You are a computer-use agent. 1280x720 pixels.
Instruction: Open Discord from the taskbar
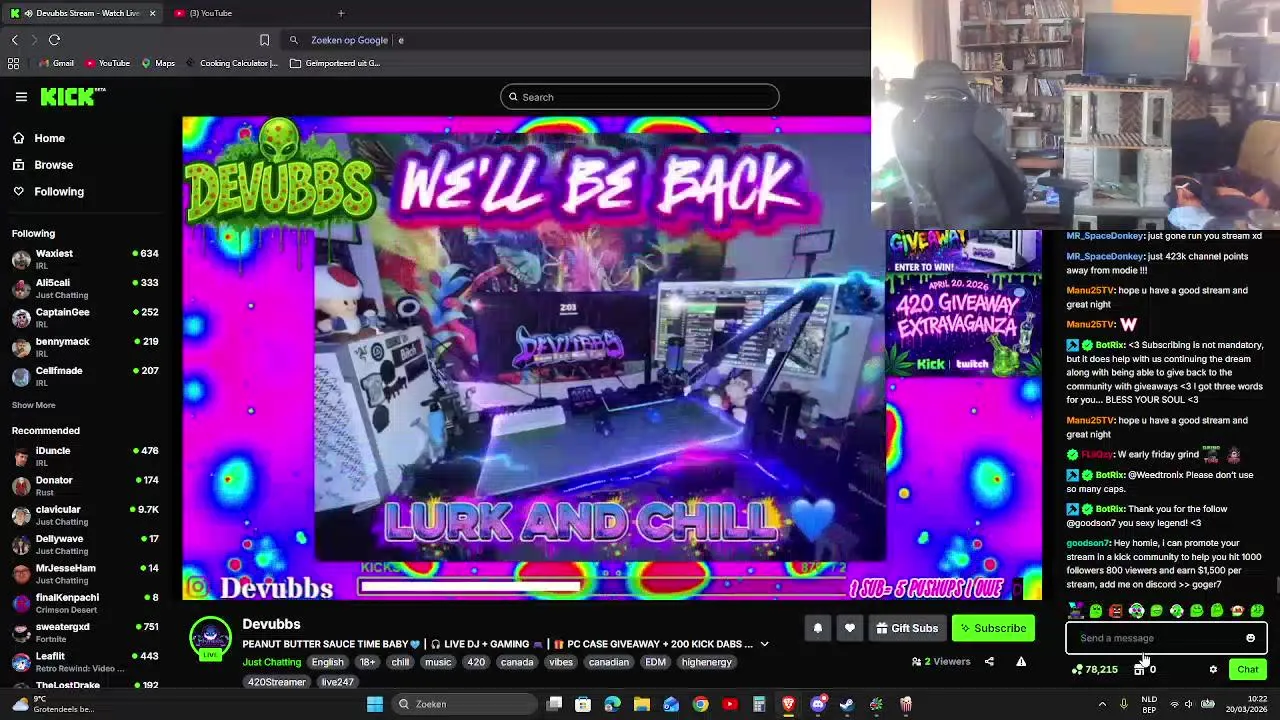point(818,704)
